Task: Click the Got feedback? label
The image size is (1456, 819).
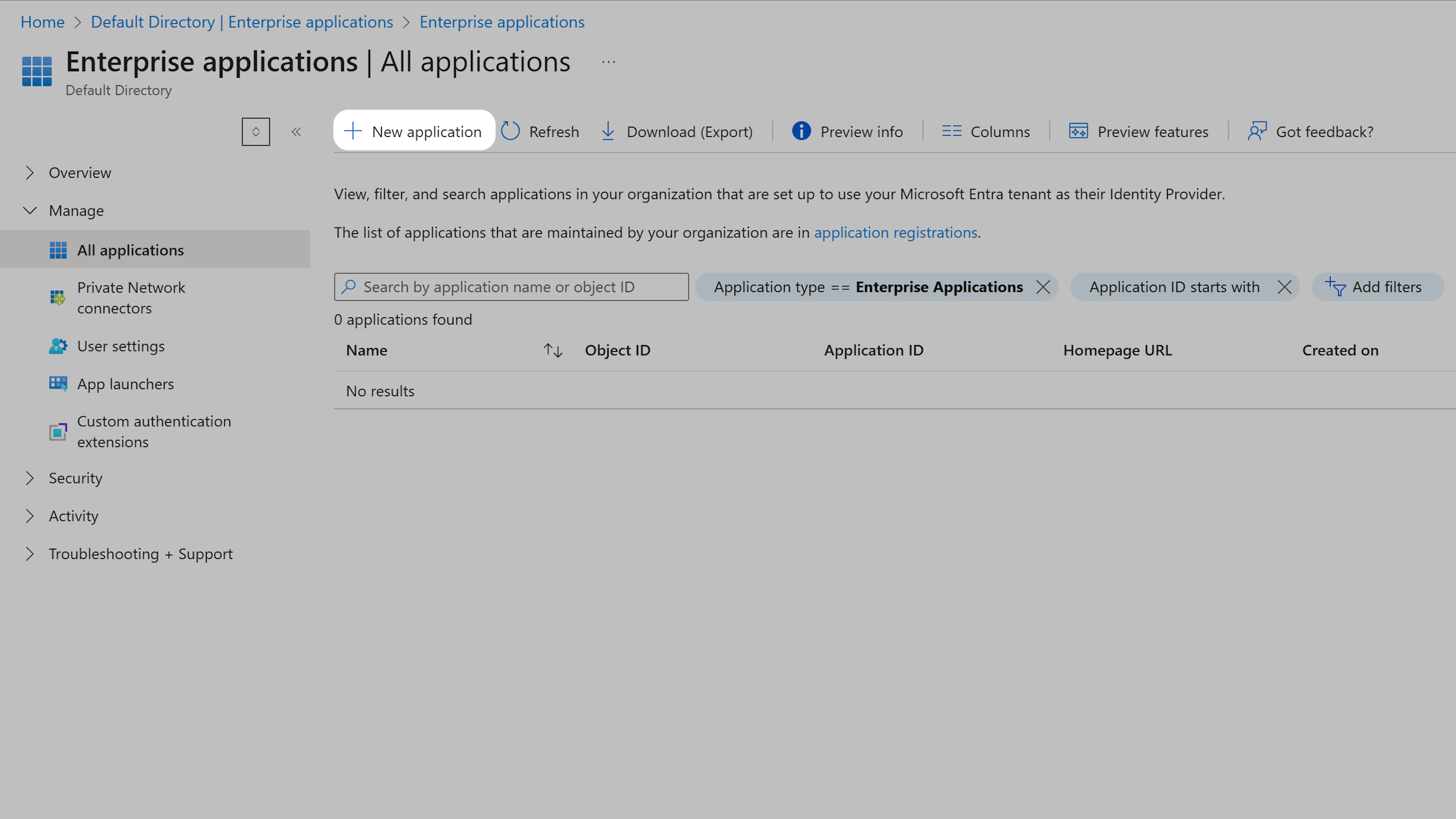Action: 1324,132
